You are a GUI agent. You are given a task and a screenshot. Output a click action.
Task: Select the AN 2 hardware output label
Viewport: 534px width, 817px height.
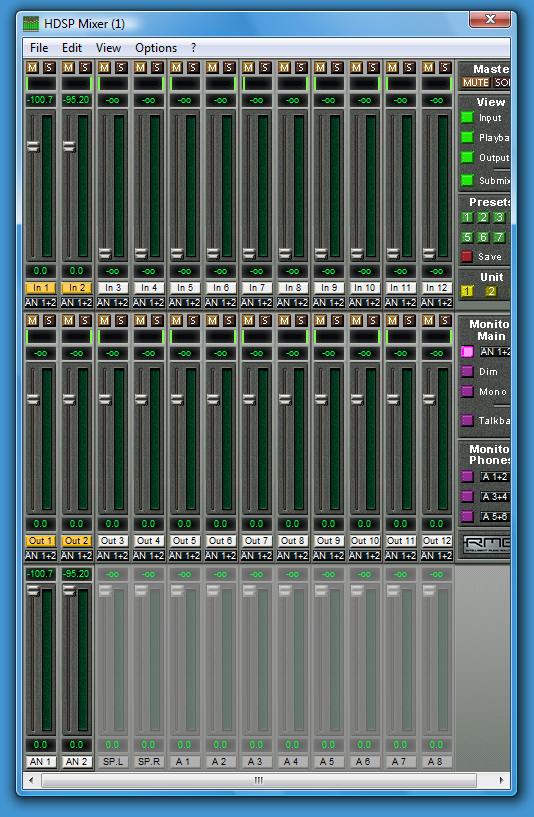tap(77, 761)
